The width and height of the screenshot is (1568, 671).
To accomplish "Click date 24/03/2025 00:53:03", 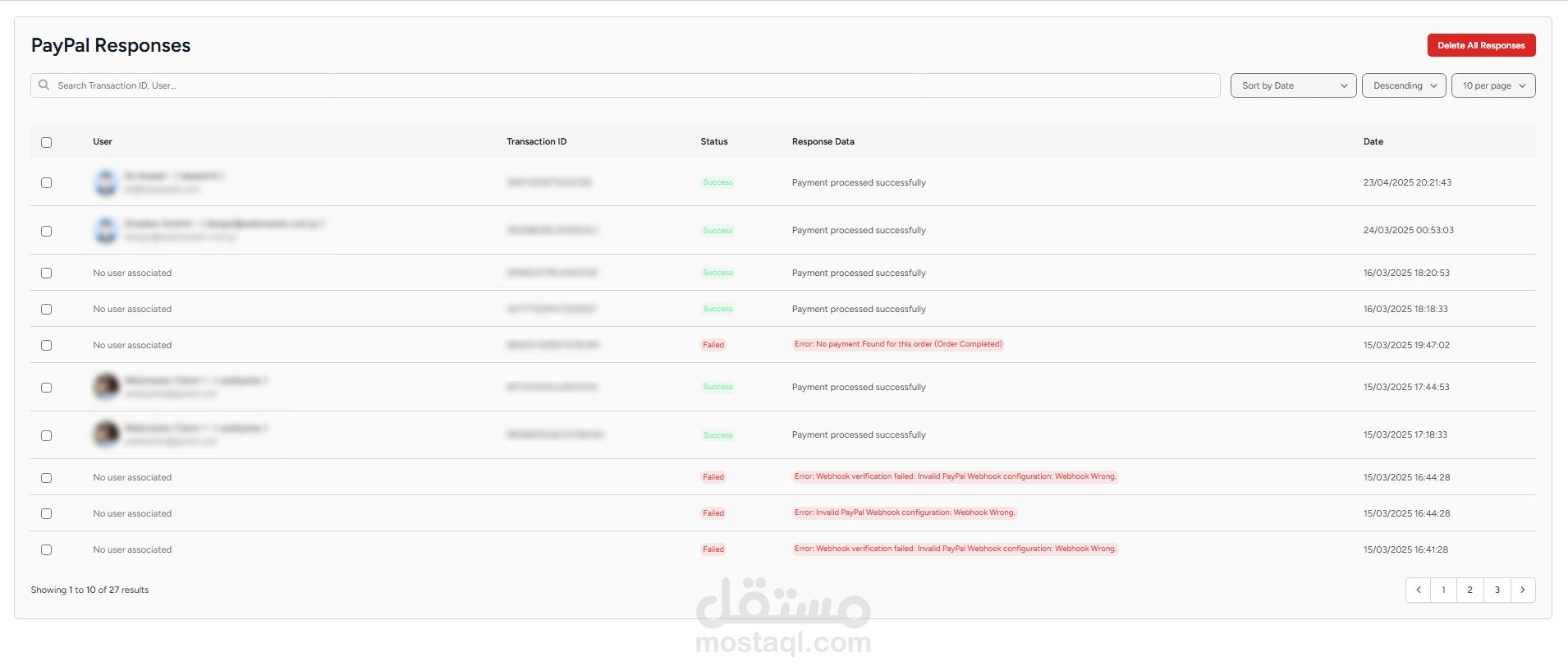I will [x=1408, y=230].
